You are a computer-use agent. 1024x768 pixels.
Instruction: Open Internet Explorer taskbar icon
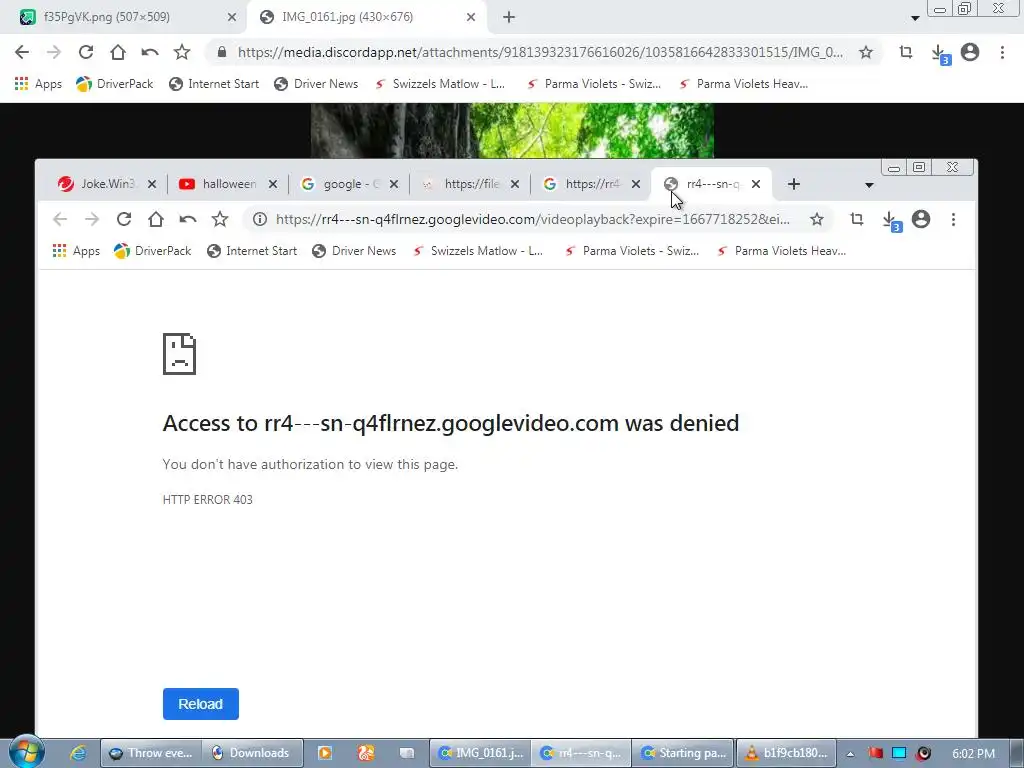[x=78, y=753]
